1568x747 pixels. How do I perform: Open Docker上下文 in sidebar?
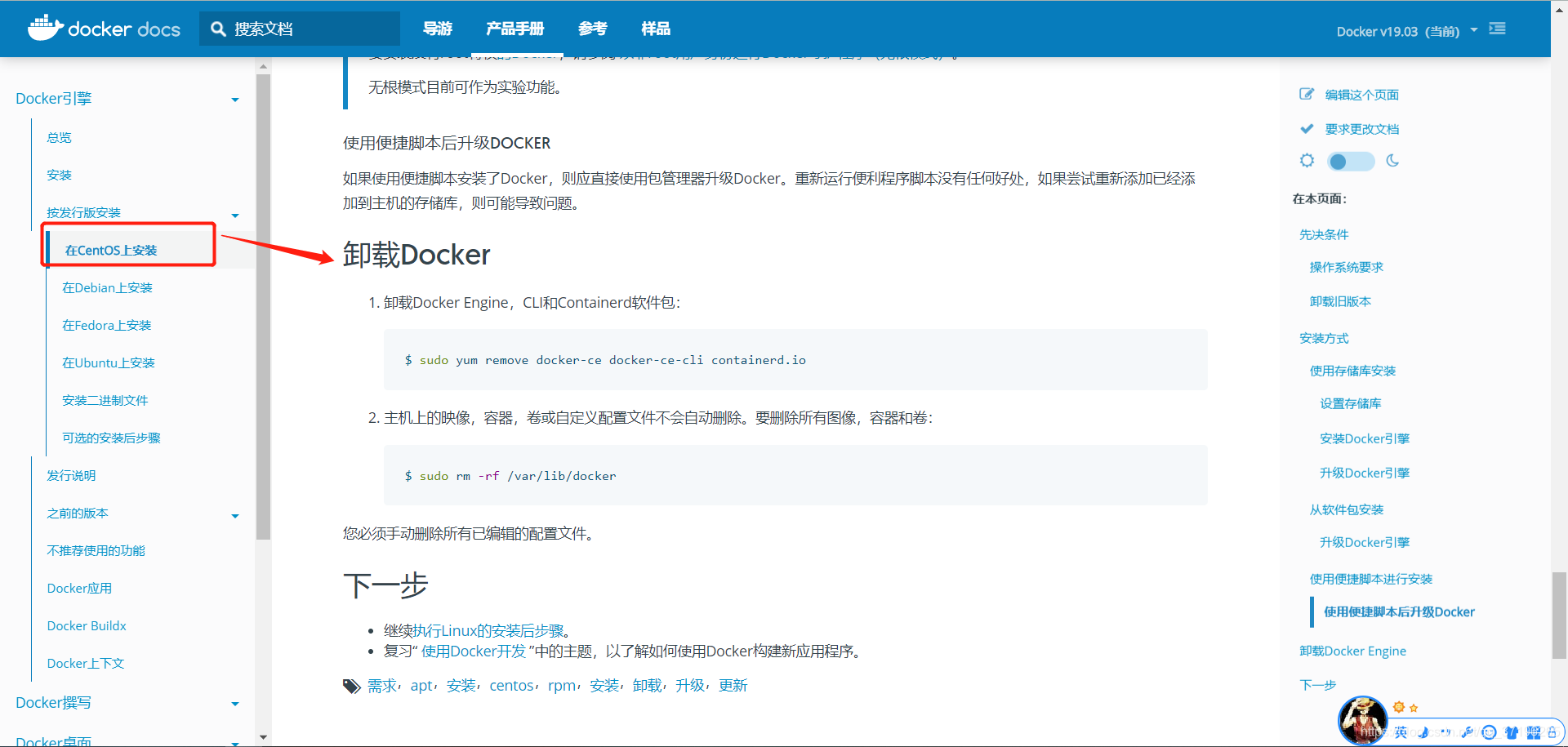[86, 663]
